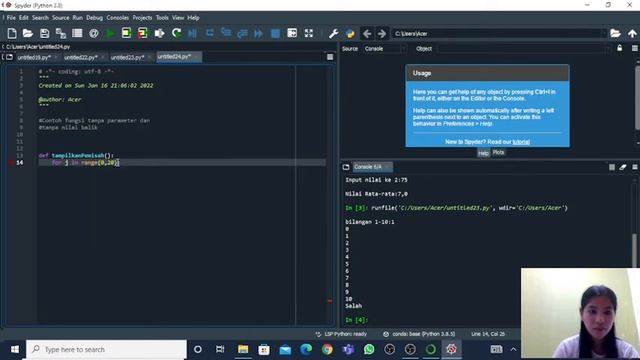Screen dimensions: 640x360
Task: Open the Run menu
Action: click(78, 18)
